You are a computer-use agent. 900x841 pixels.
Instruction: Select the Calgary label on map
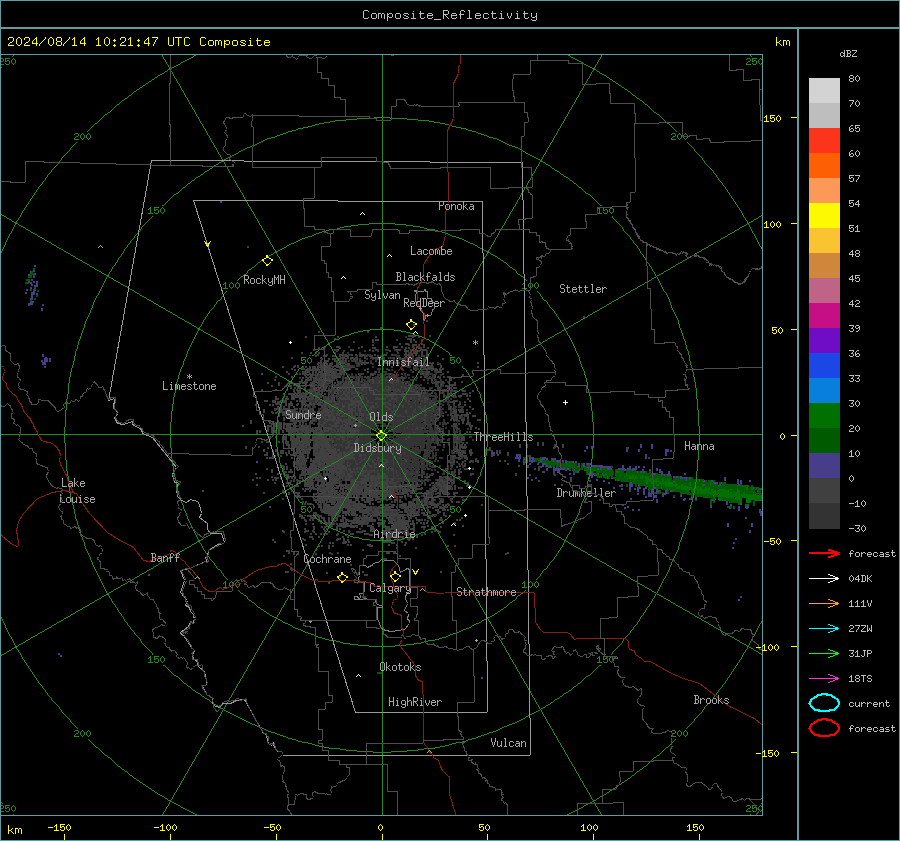point(390,588)
